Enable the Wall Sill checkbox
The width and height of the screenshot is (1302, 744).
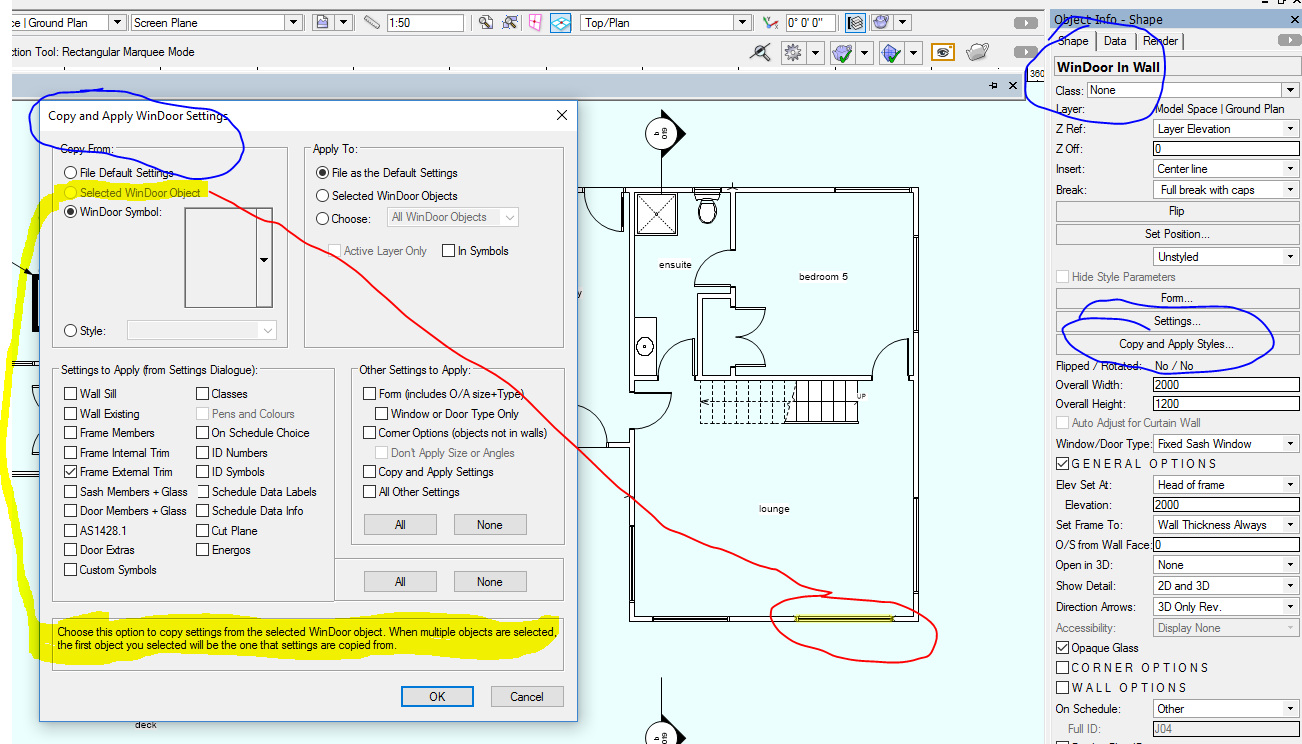click(71, 394)
